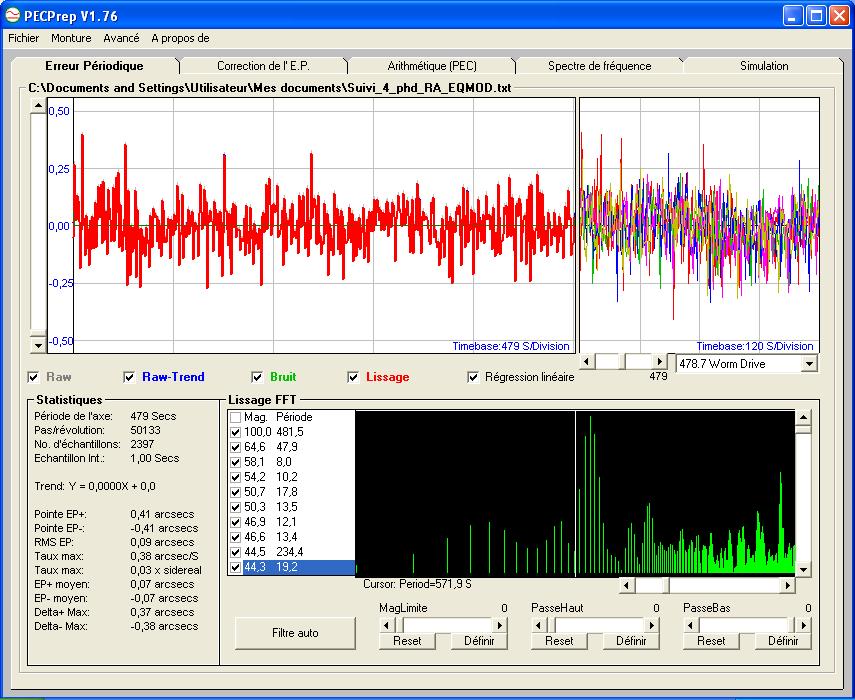Click the PECPrep title bar icon
This screenshot has width=855, height=700.
pos(12,15)
